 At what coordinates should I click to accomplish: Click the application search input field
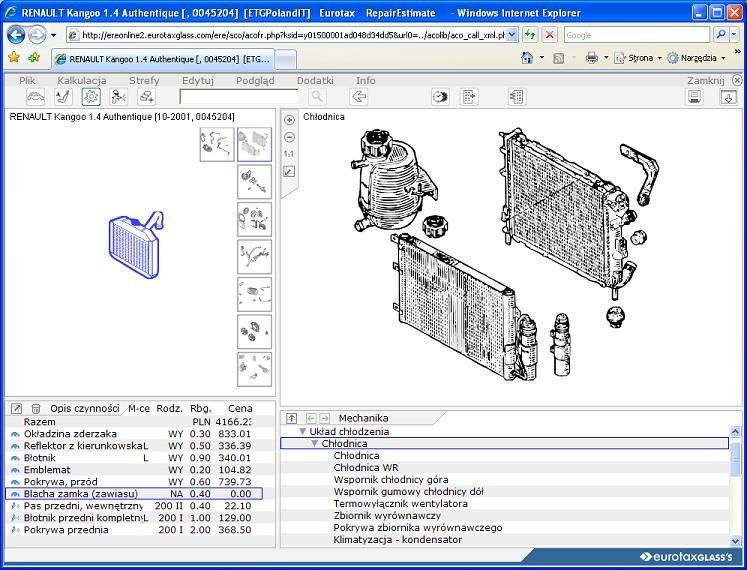point(239,97)
